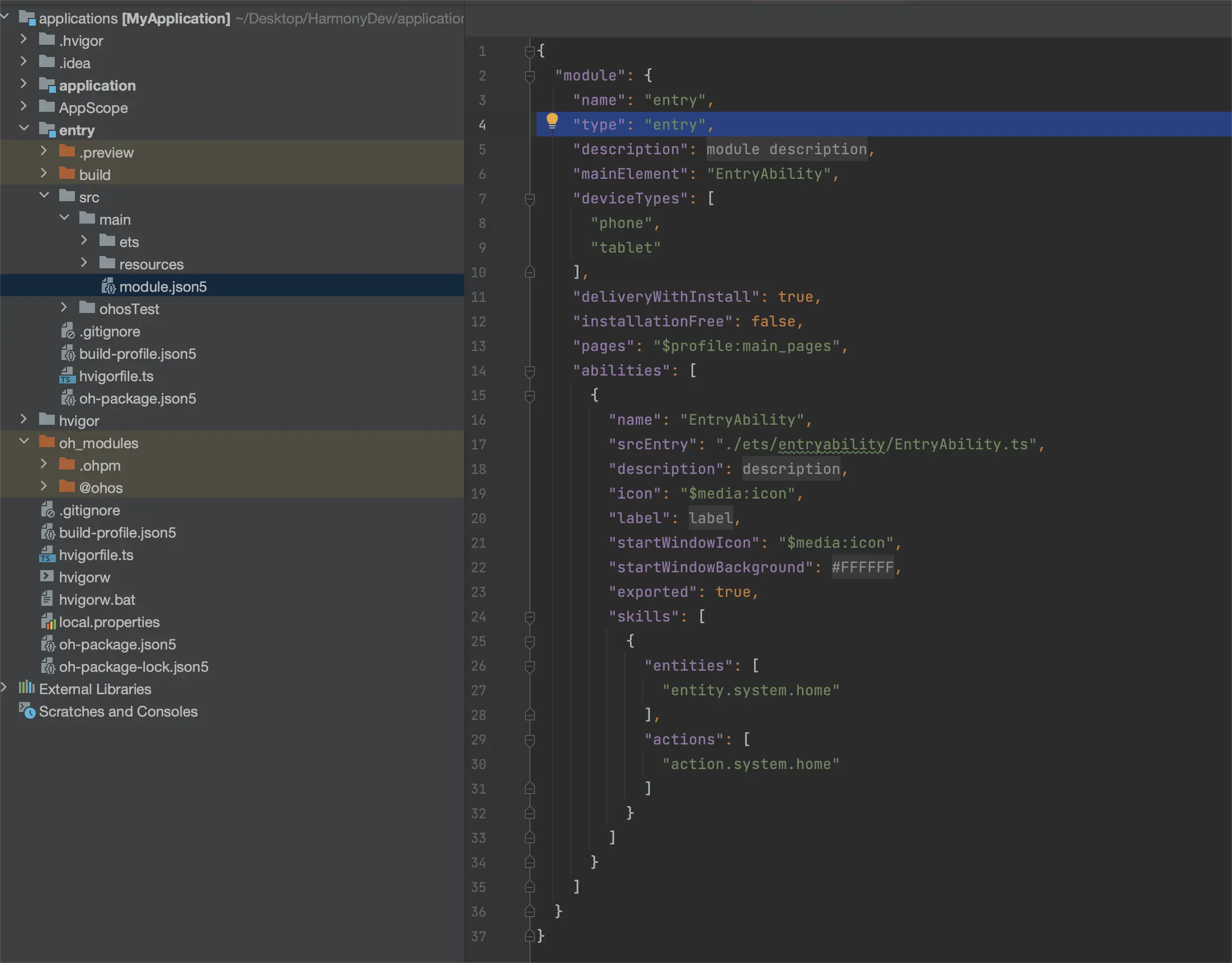
Task: Select the root oh-package.json5 file name
Action: [x=117, y=644]
